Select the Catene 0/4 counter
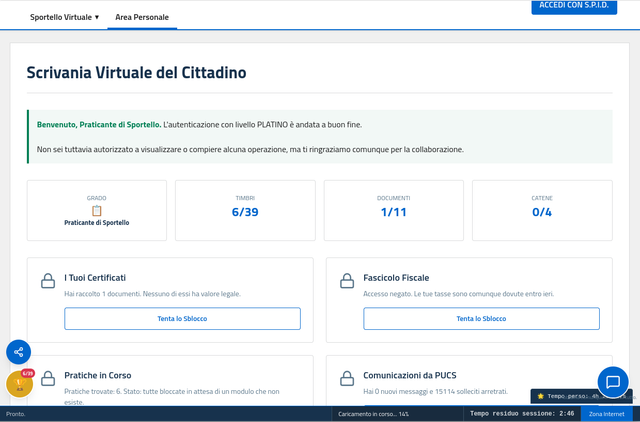The height and width of the screenshot is (422, 640). click(x=542, y=212)
